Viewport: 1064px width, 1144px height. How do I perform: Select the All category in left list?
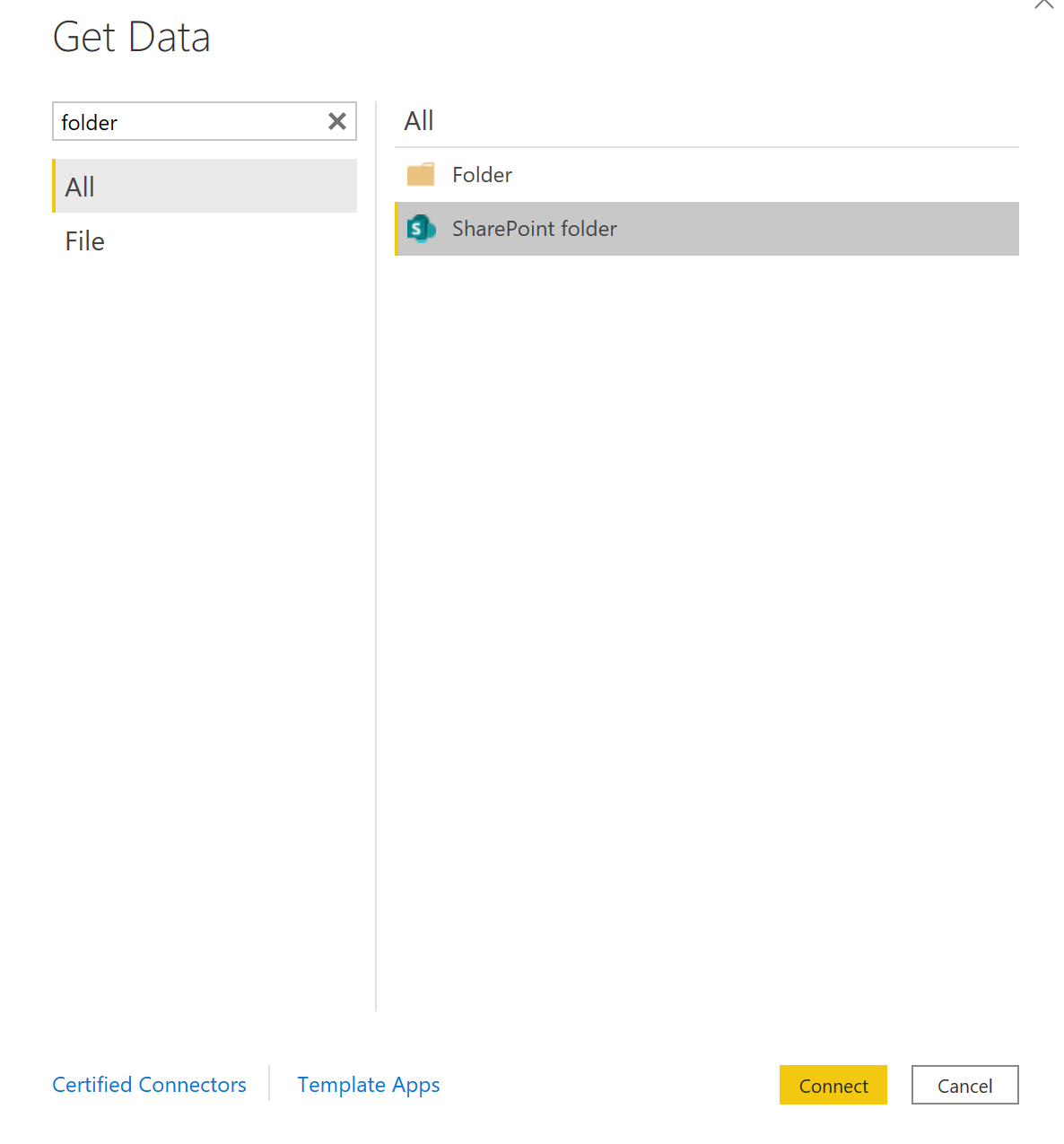[80, 187]
